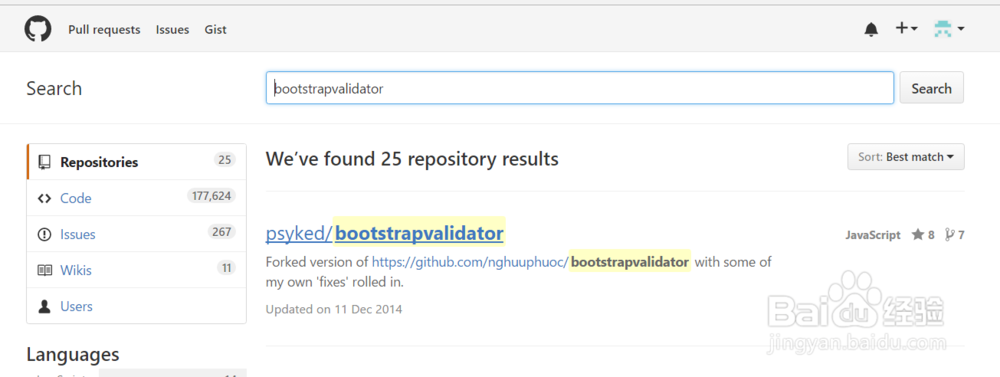Open Issues in the top navigation
The image size is (1000, 377).
[172, 29]
